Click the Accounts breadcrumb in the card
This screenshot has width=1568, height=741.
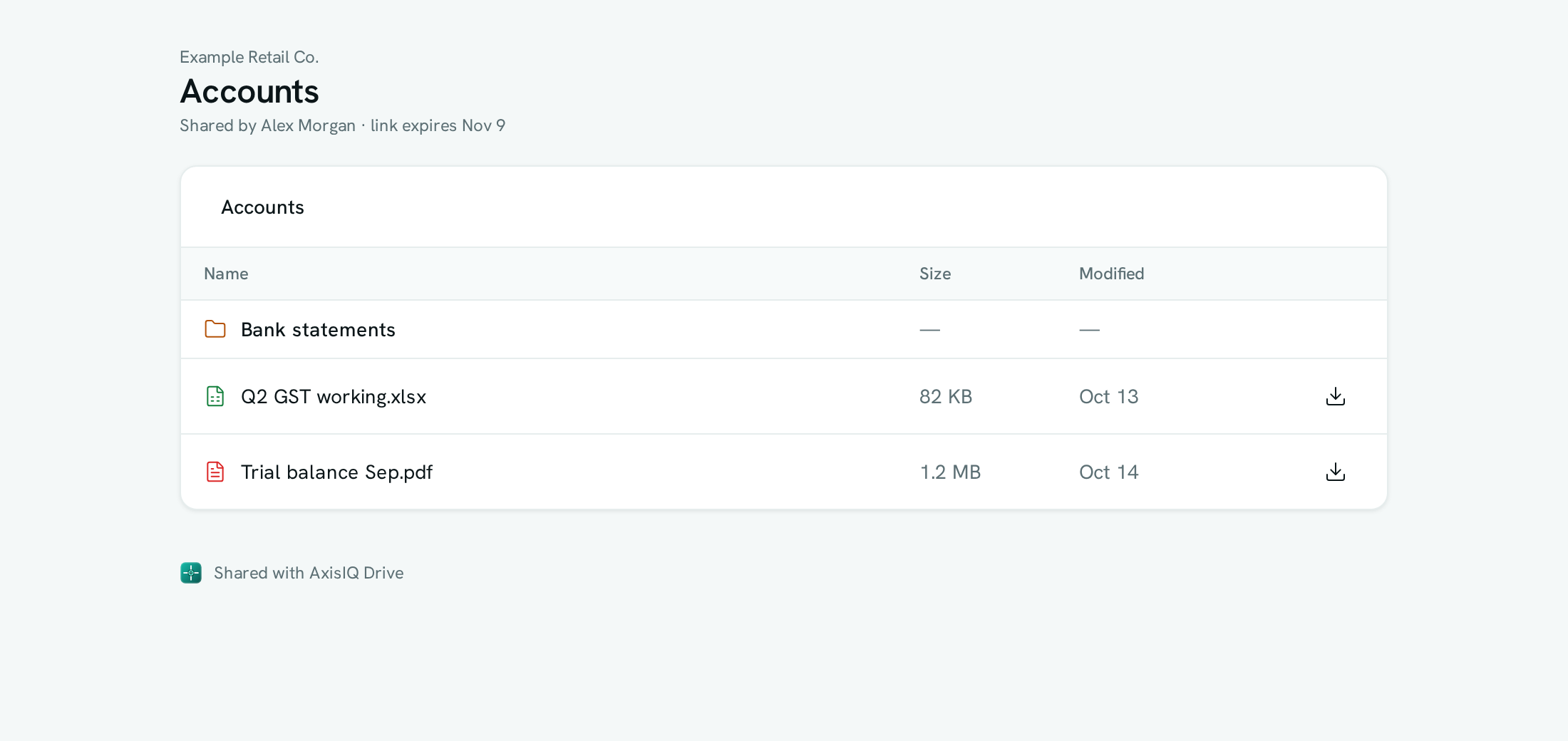coord(262,207)
